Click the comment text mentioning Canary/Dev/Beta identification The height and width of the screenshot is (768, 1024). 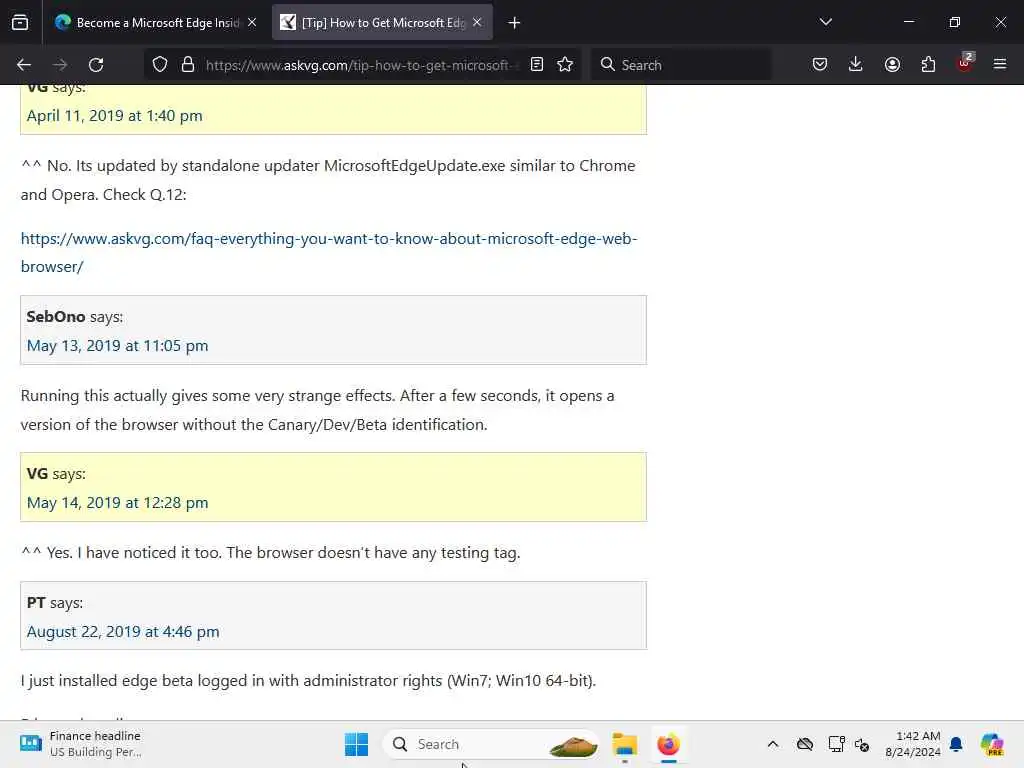(x=317, y=410)
